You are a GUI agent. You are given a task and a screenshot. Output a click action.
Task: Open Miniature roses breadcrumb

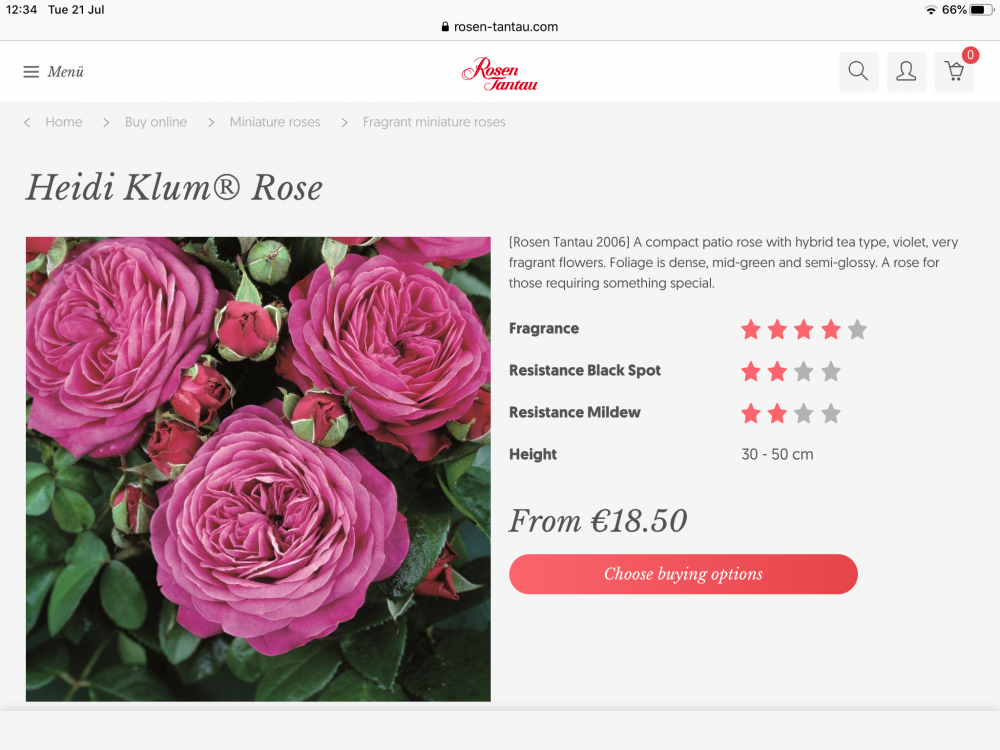[x=275, y=122]
